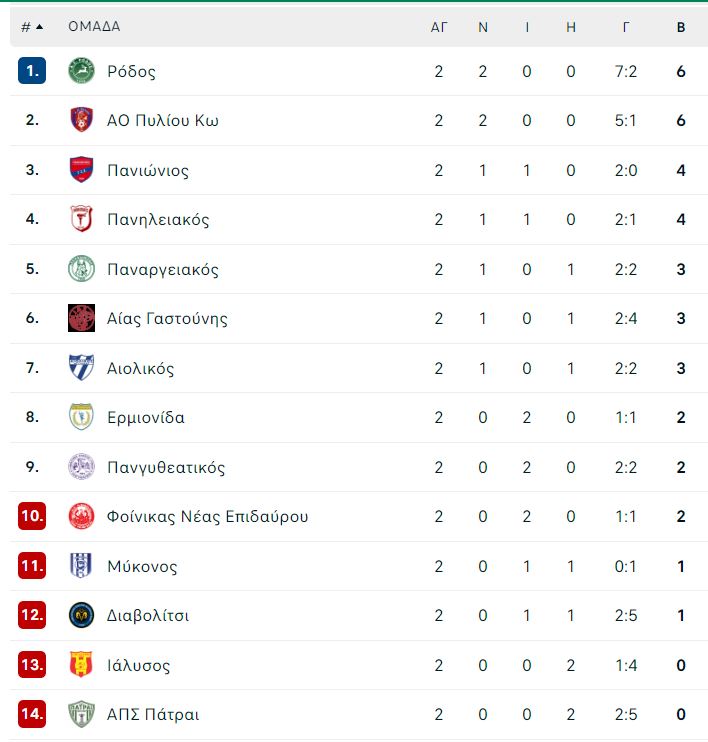Open Πανιώνιος via its red-blue crest
This screenshot has height=742, width=708.
81,169
